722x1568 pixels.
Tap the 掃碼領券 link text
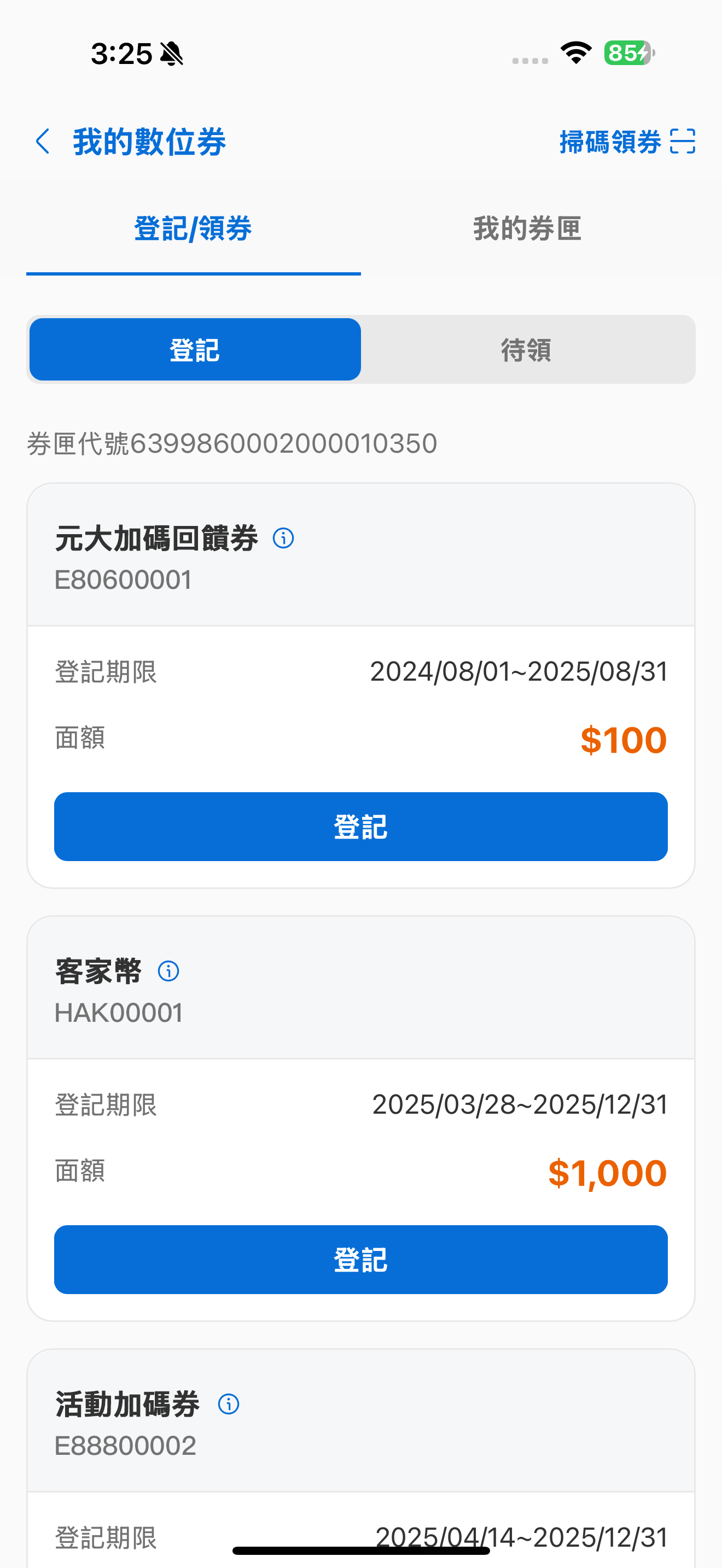pos(610,142)
